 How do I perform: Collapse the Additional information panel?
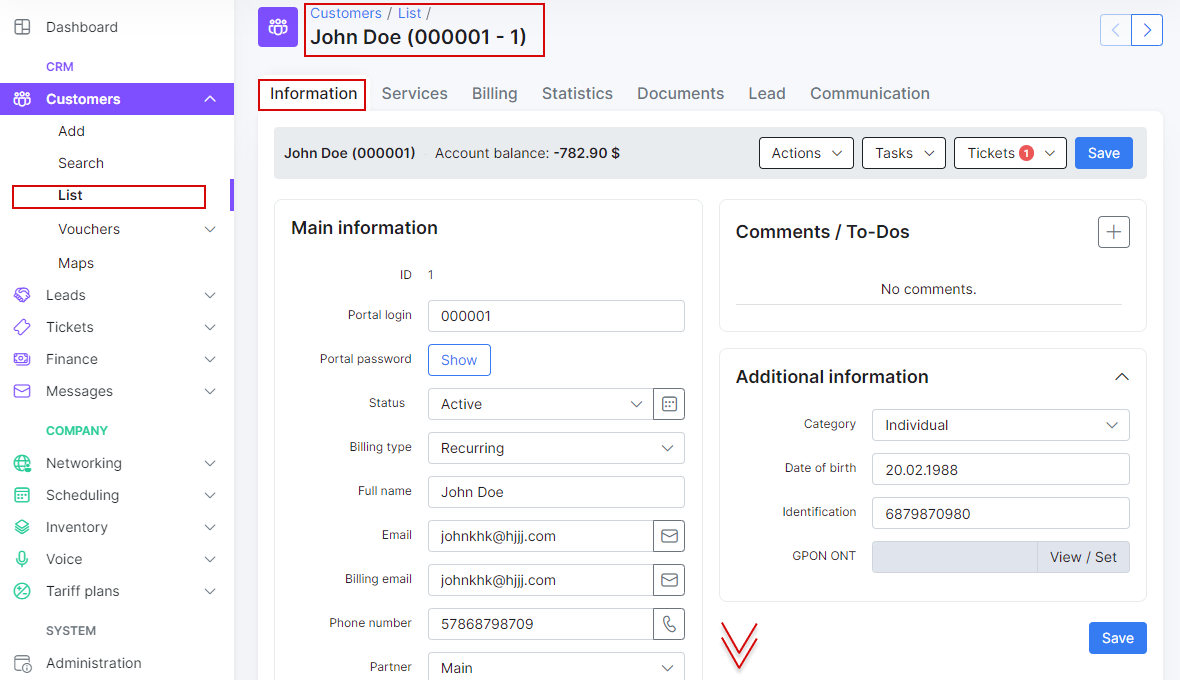(x=1122, y=377)
